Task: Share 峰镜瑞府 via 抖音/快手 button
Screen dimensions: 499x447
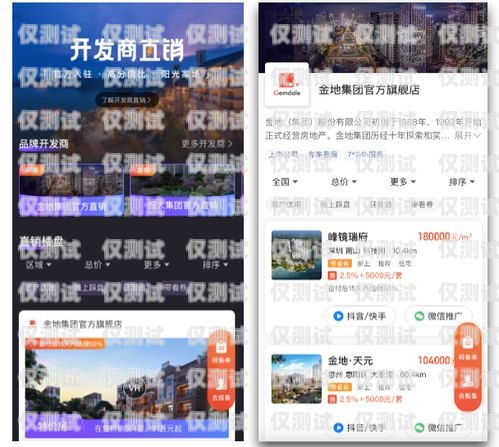Action: coord(360,316)
